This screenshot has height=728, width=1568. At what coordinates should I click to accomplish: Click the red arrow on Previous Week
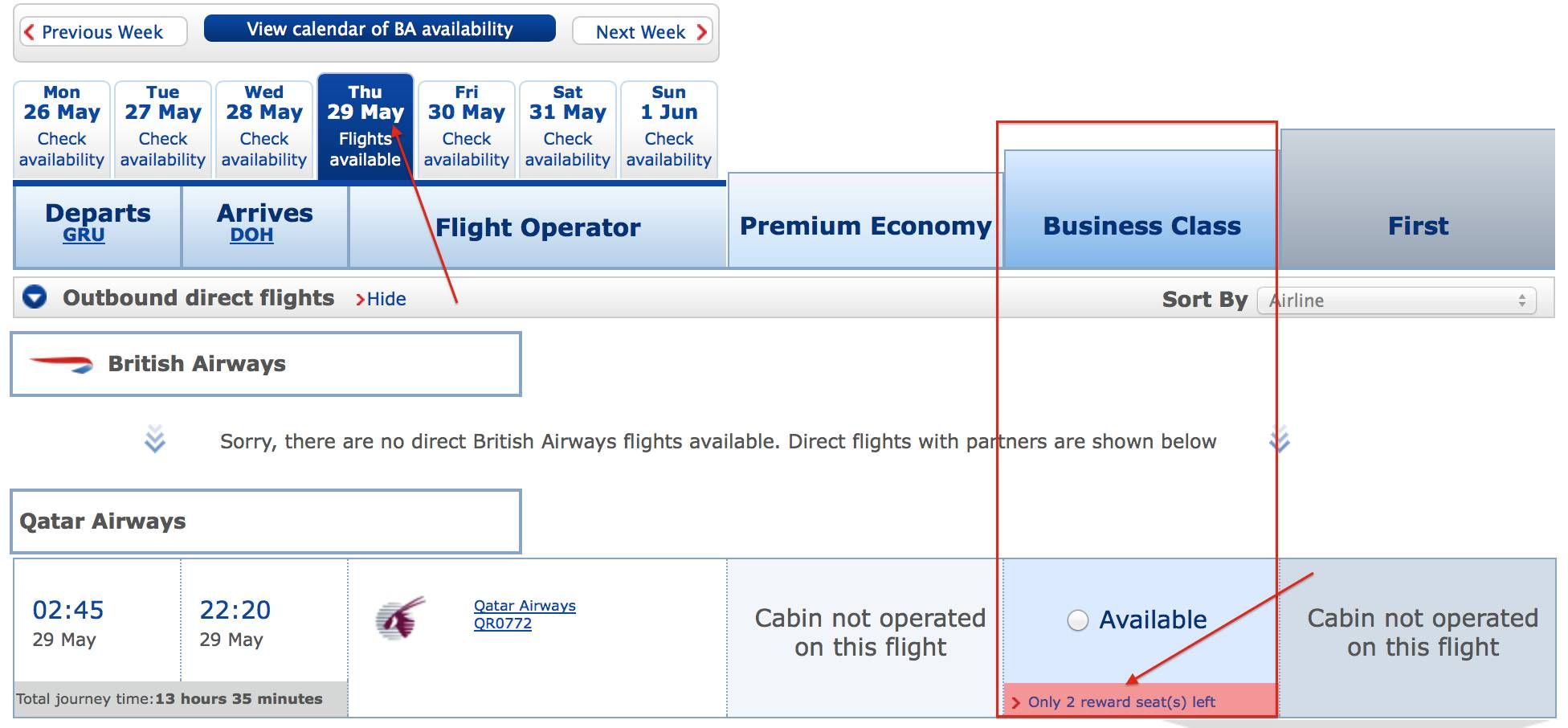[29, 32]
